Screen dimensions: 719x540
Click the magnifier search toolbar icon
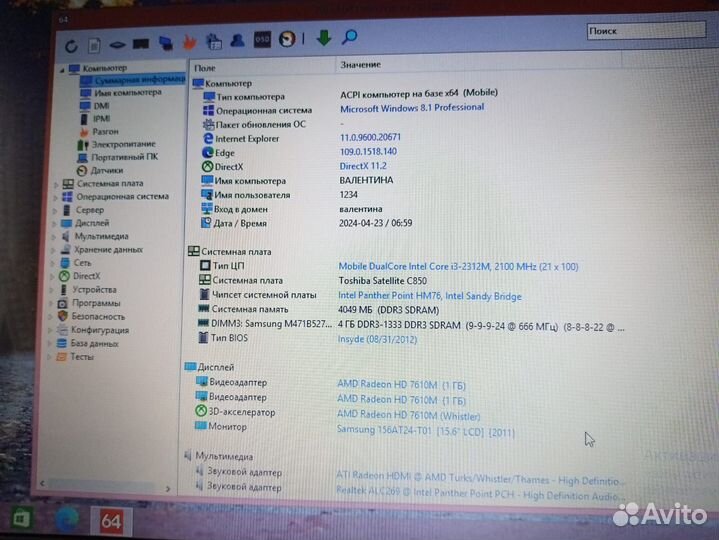pos(349,37)
